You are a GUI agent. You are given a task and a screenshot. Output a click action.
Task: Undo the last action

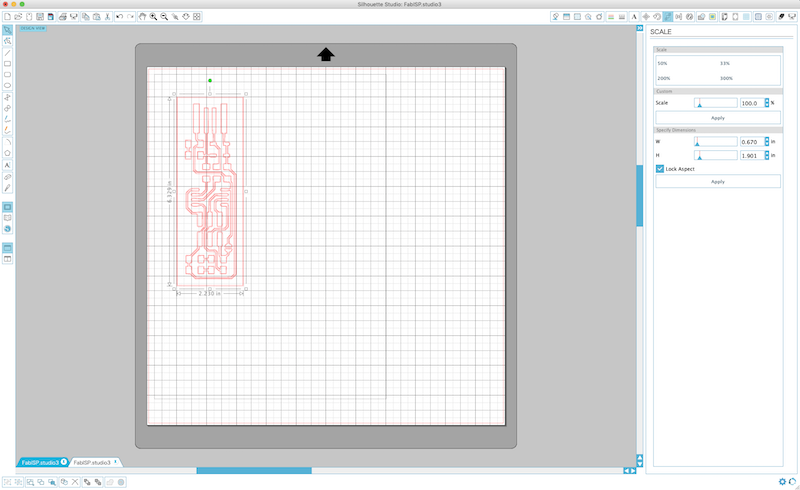(119, 17)
